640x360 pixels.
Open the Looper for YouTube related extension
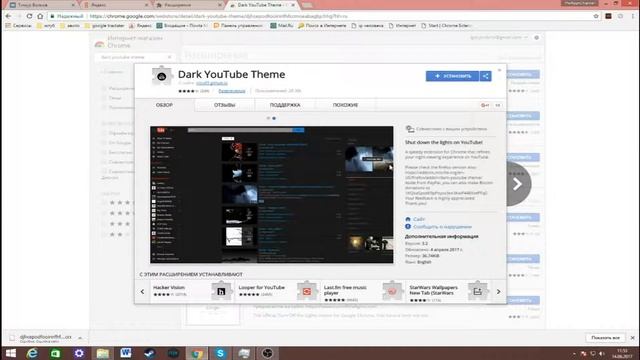(x=262, y=287)
